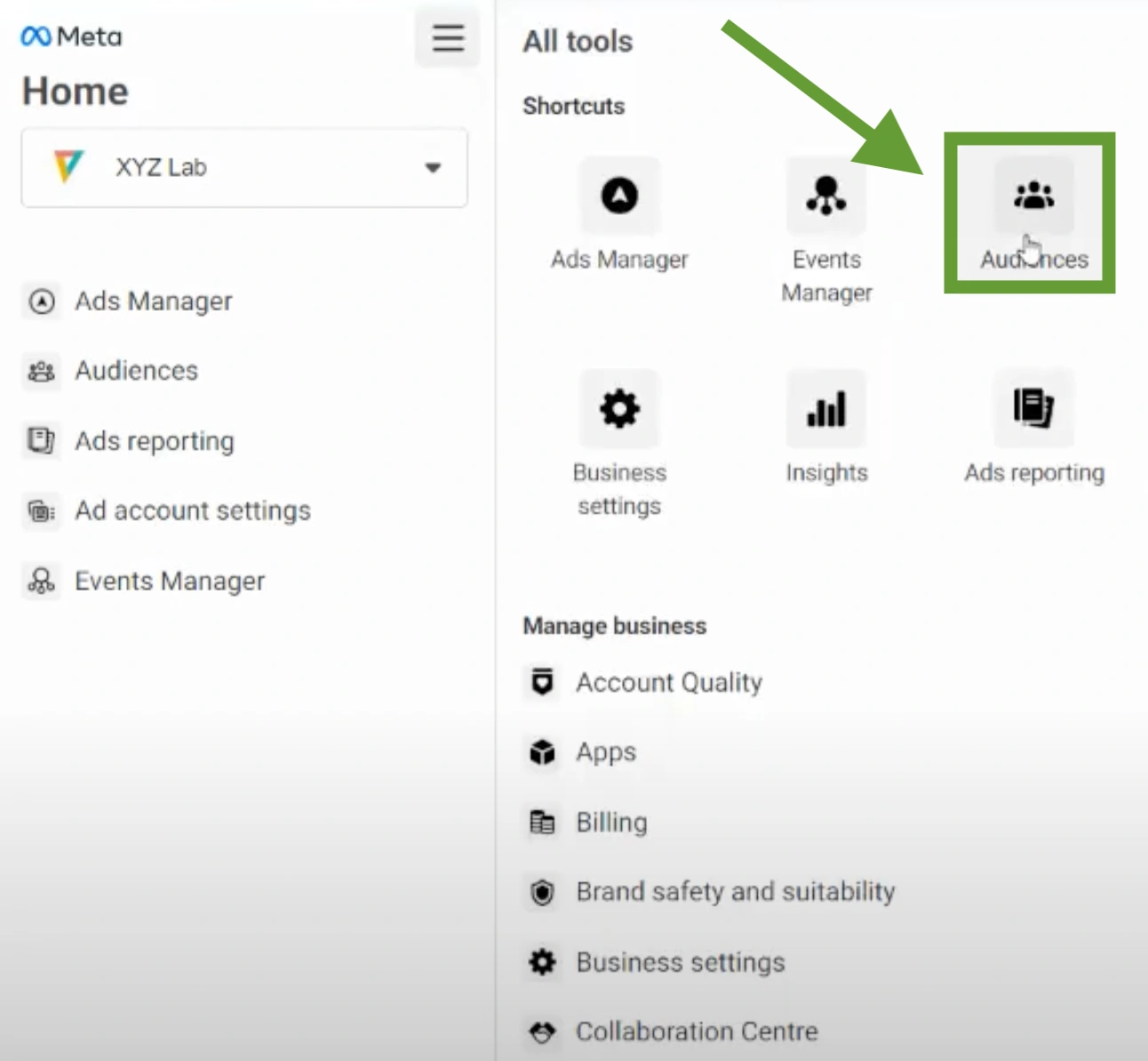
Task: Open Ads reporting in the left sidebar
Action: click(155, 441)
